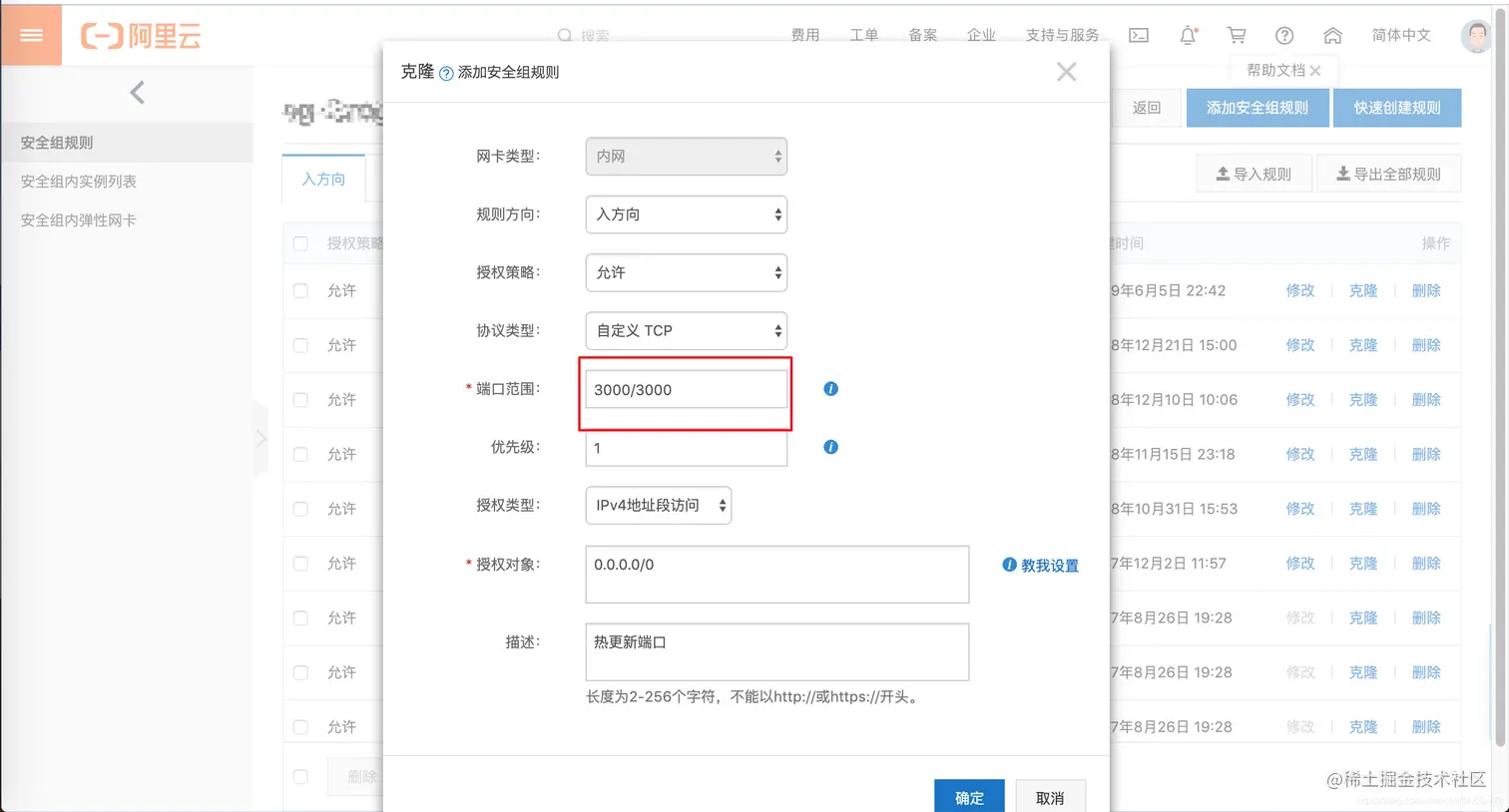Open the 规则方向 dropdown
1509x812 pixels.
(x=687, y=214)
